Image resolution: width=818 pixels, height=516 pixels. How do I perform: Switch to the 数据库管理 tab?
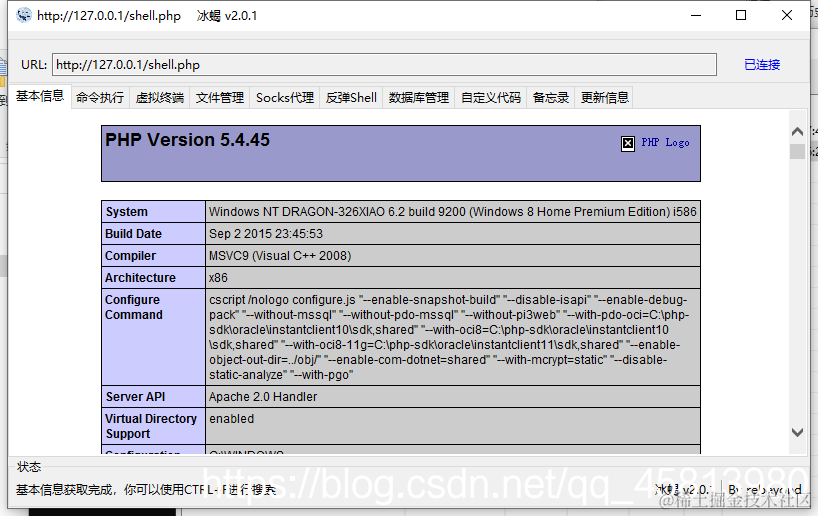click(419, 98)
